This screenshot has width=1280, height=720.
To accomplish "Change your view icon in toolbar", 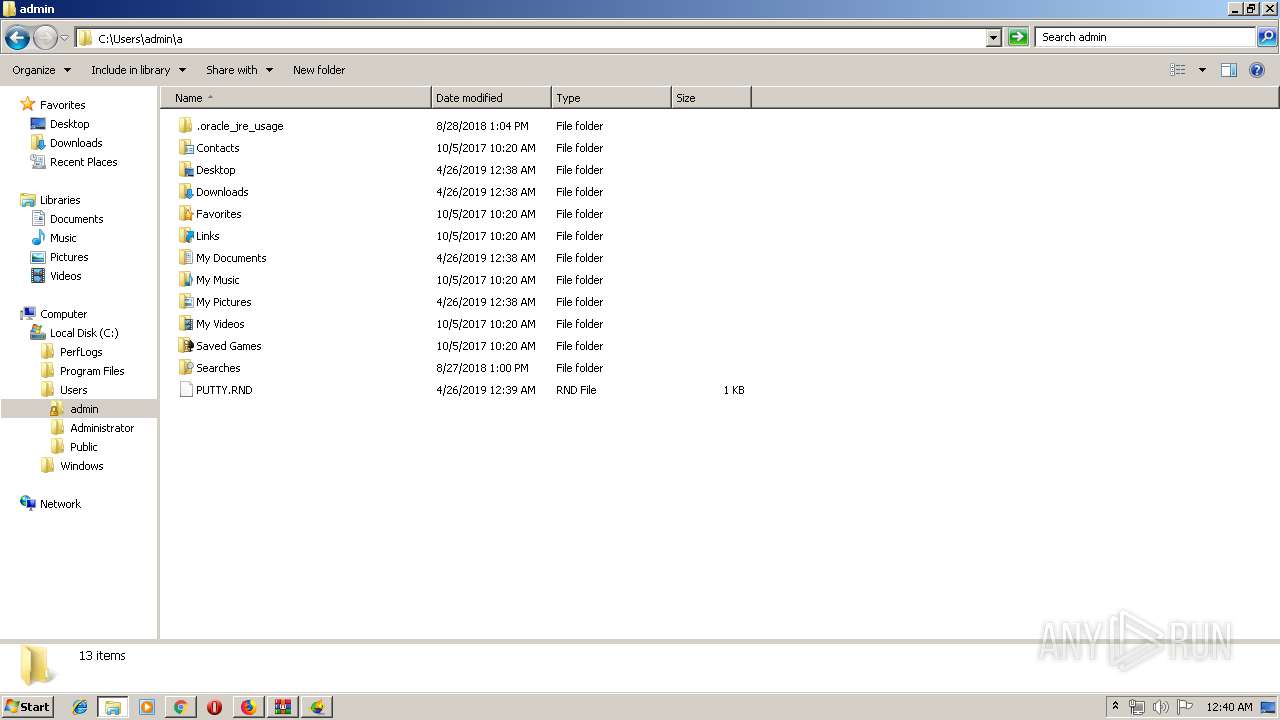I will tap(1178, 70).
